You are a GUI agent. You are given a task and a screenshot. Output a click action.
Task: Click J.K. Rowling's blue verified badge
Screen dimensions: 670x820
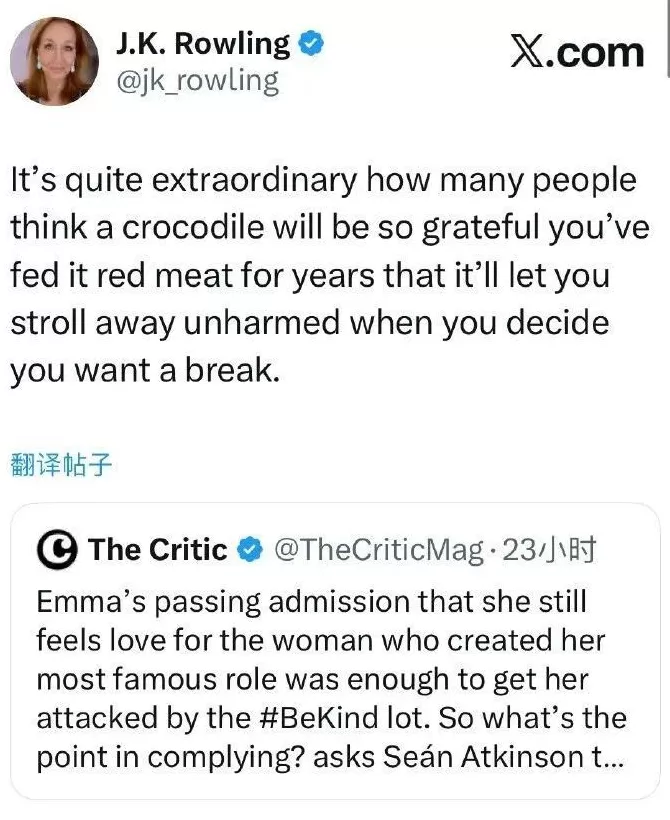312,44
